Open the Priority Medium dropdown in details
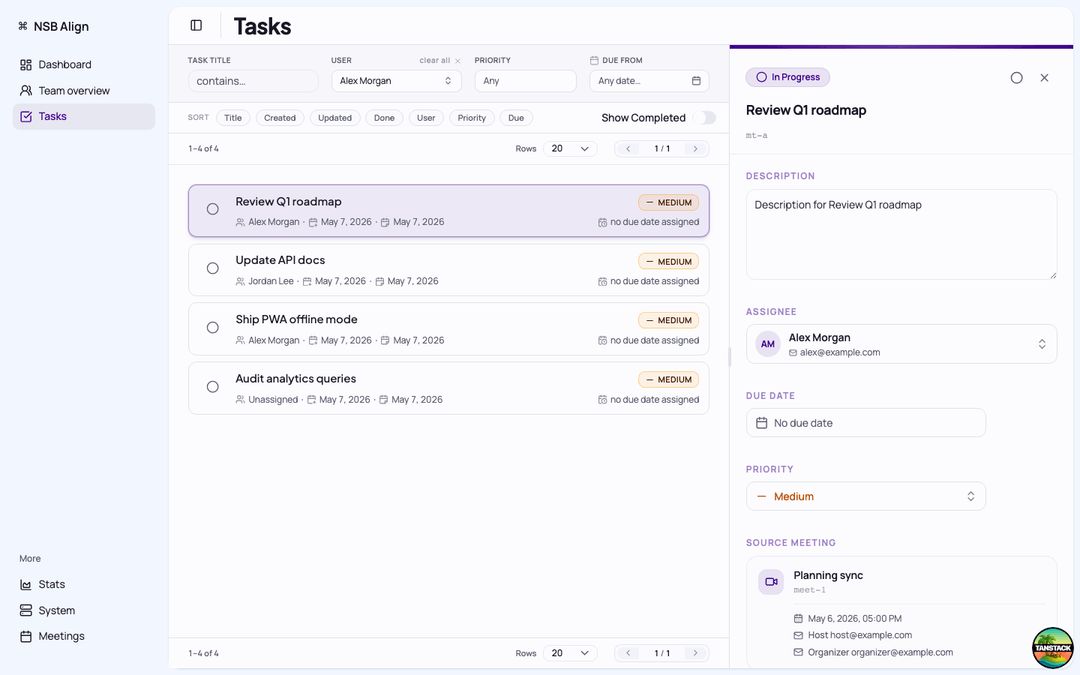 point(866,496)
